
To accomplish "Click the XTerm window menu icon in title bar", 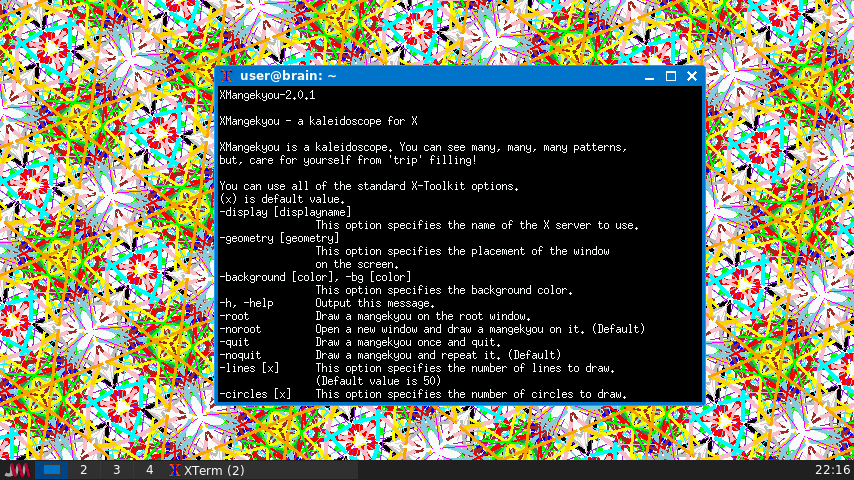I will (228, 76).
